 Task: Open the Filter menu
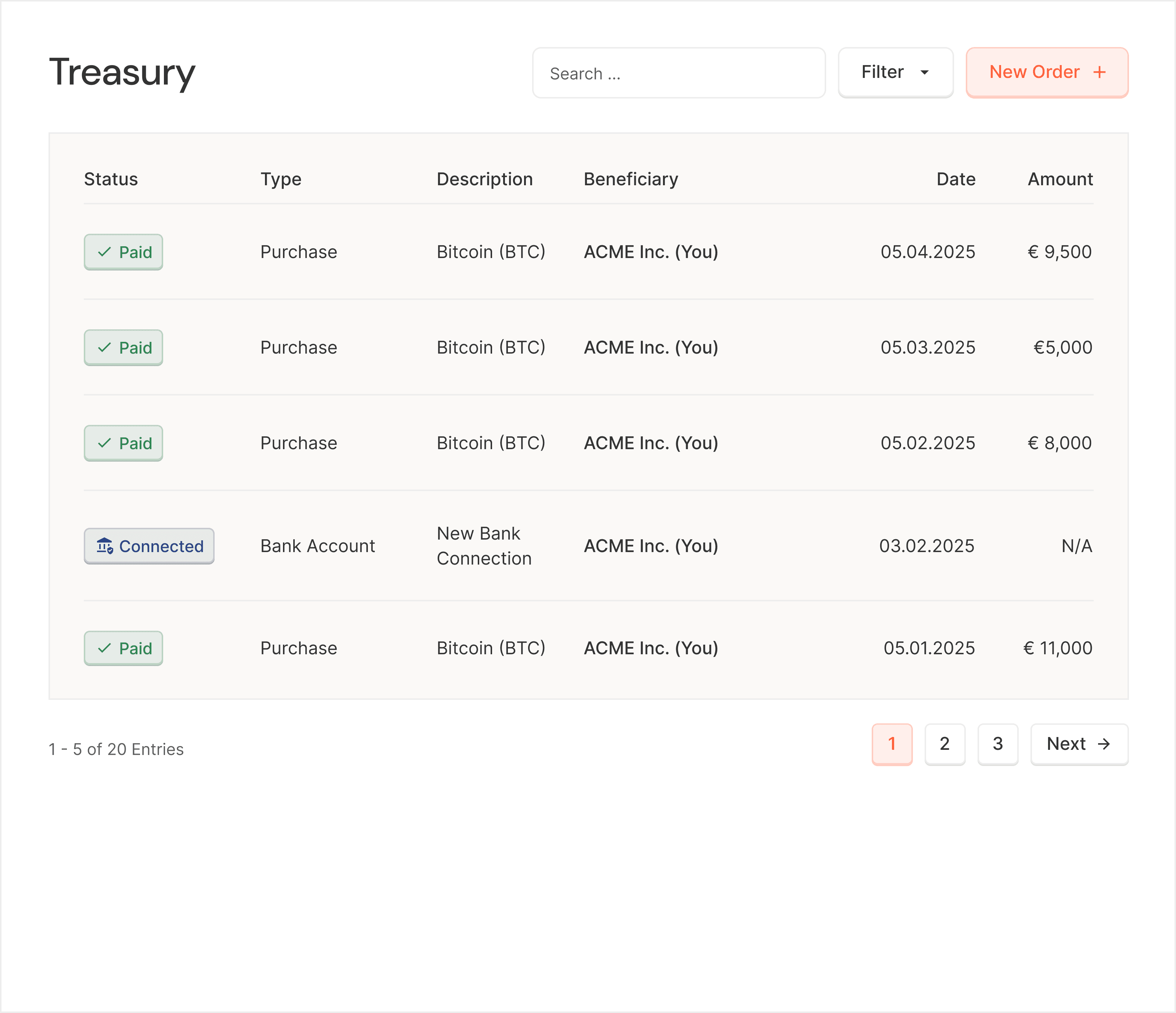click(896, 73)
